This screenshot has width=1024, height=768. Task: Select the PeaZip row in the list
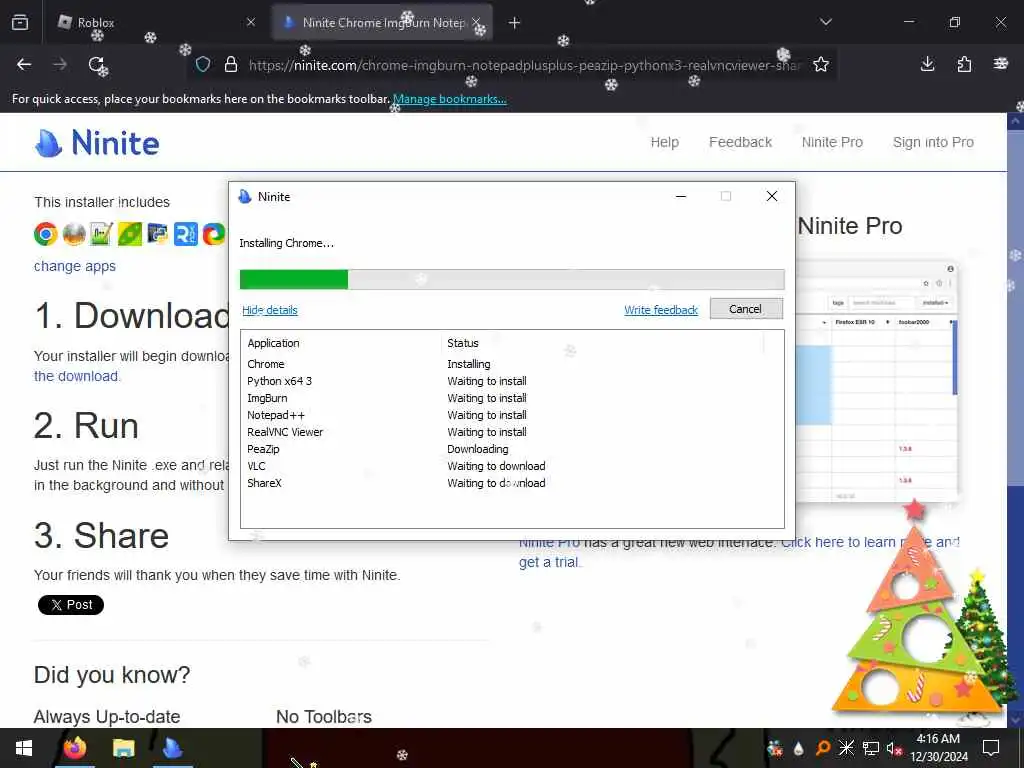512,449
